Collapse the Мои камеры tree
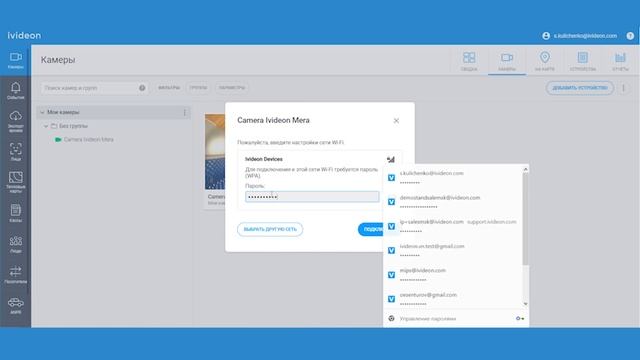The image size is (640, 360). click(42, 112)
